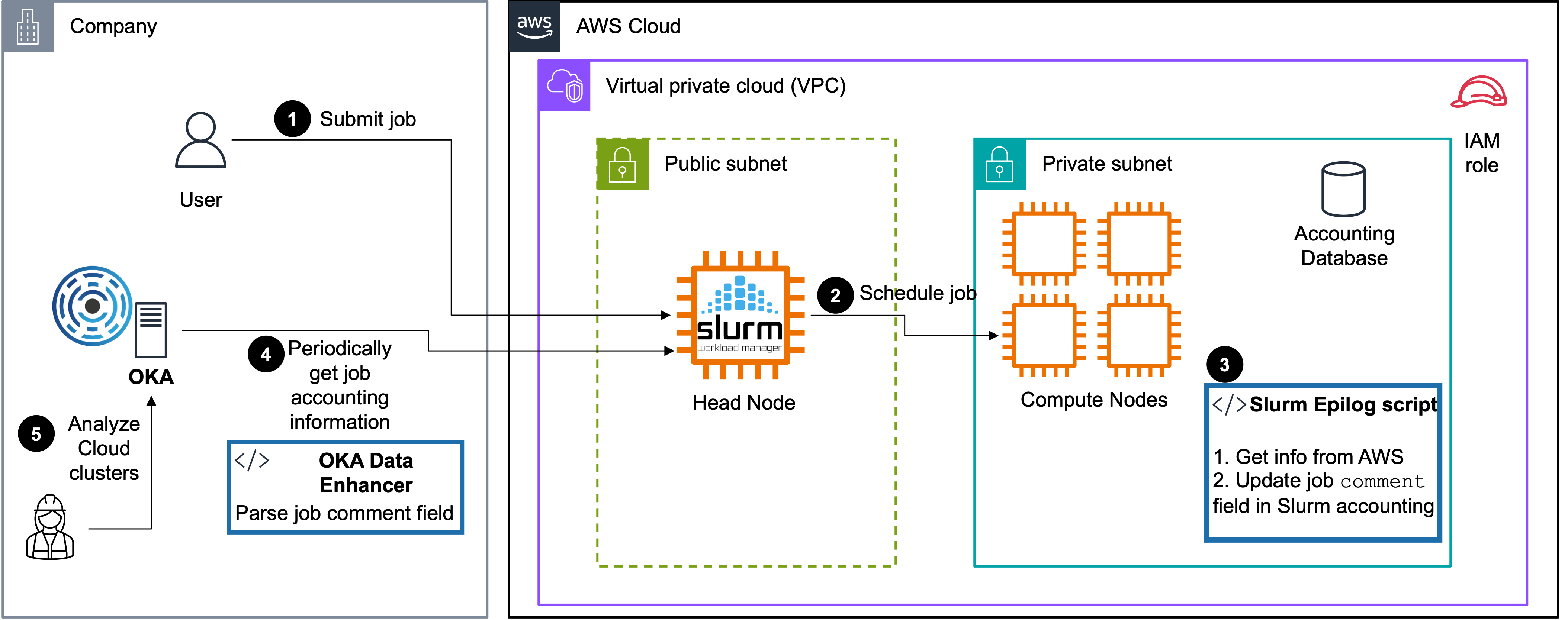This screenshot has height=620, width=1568.
Task: Click the code icon in the on-premises box
Action: 251,460
